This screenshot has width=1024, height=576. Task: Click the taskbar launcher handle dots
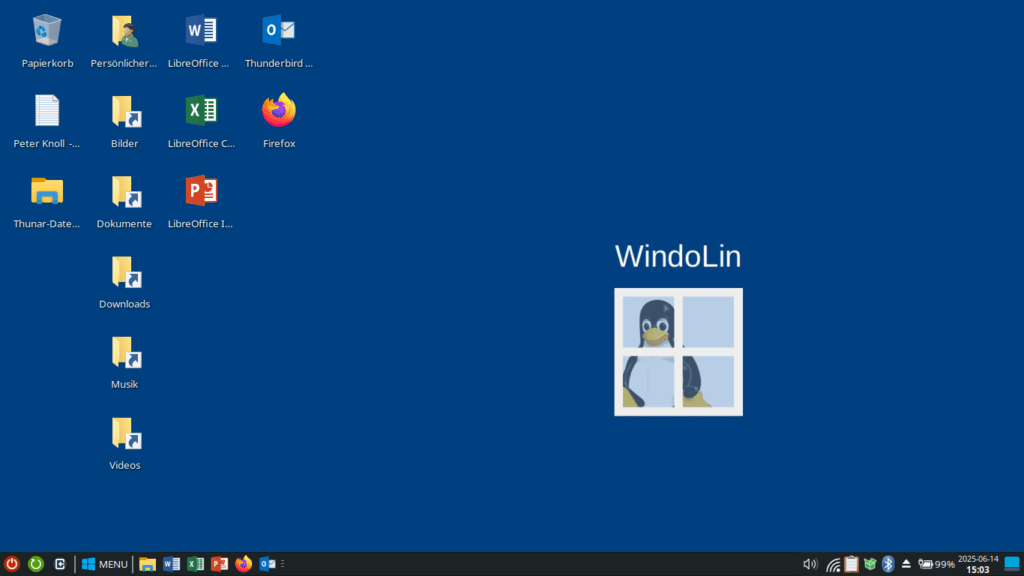[283, 564]
